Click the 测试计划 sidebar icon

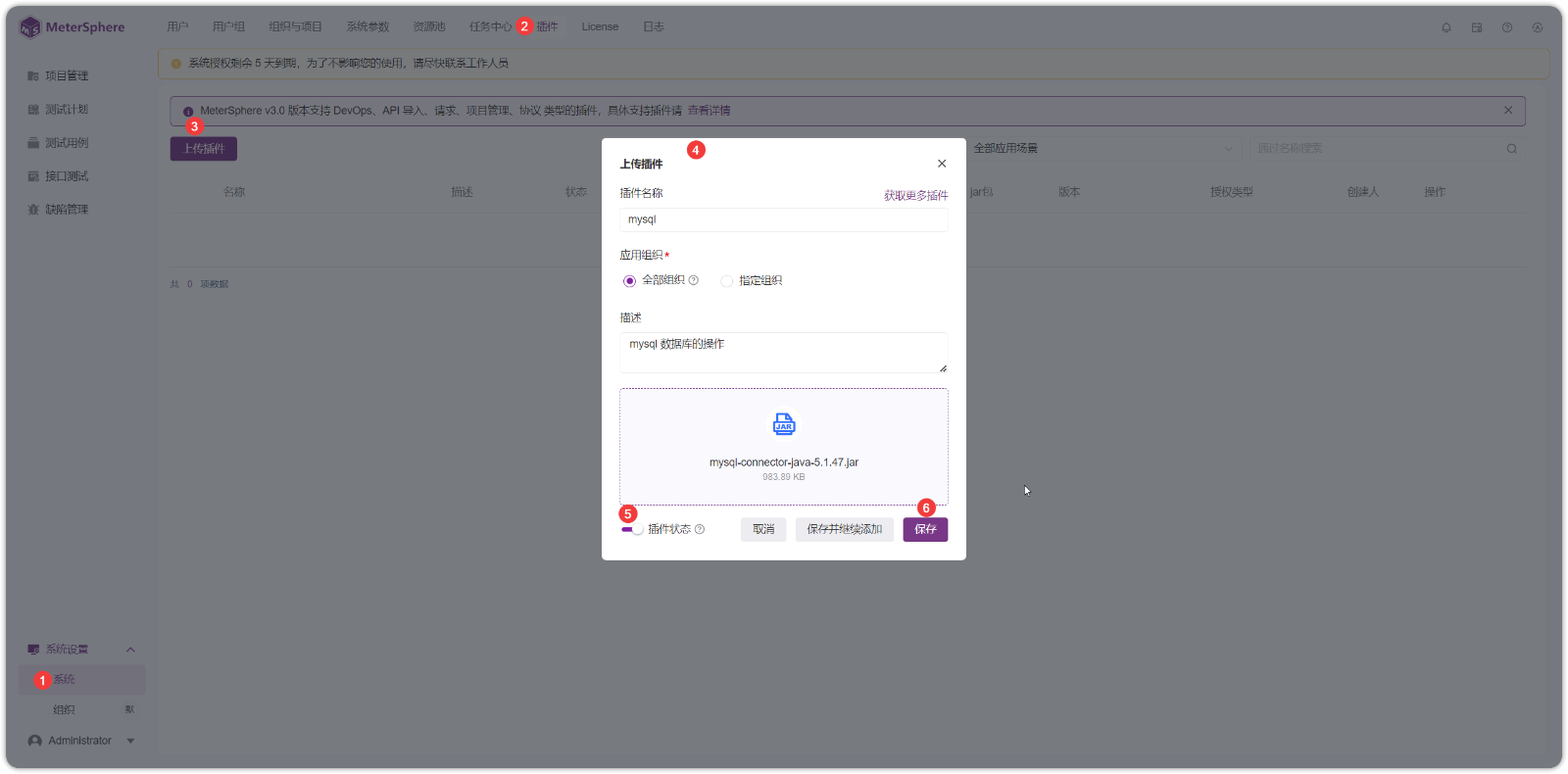click(33, 110)
